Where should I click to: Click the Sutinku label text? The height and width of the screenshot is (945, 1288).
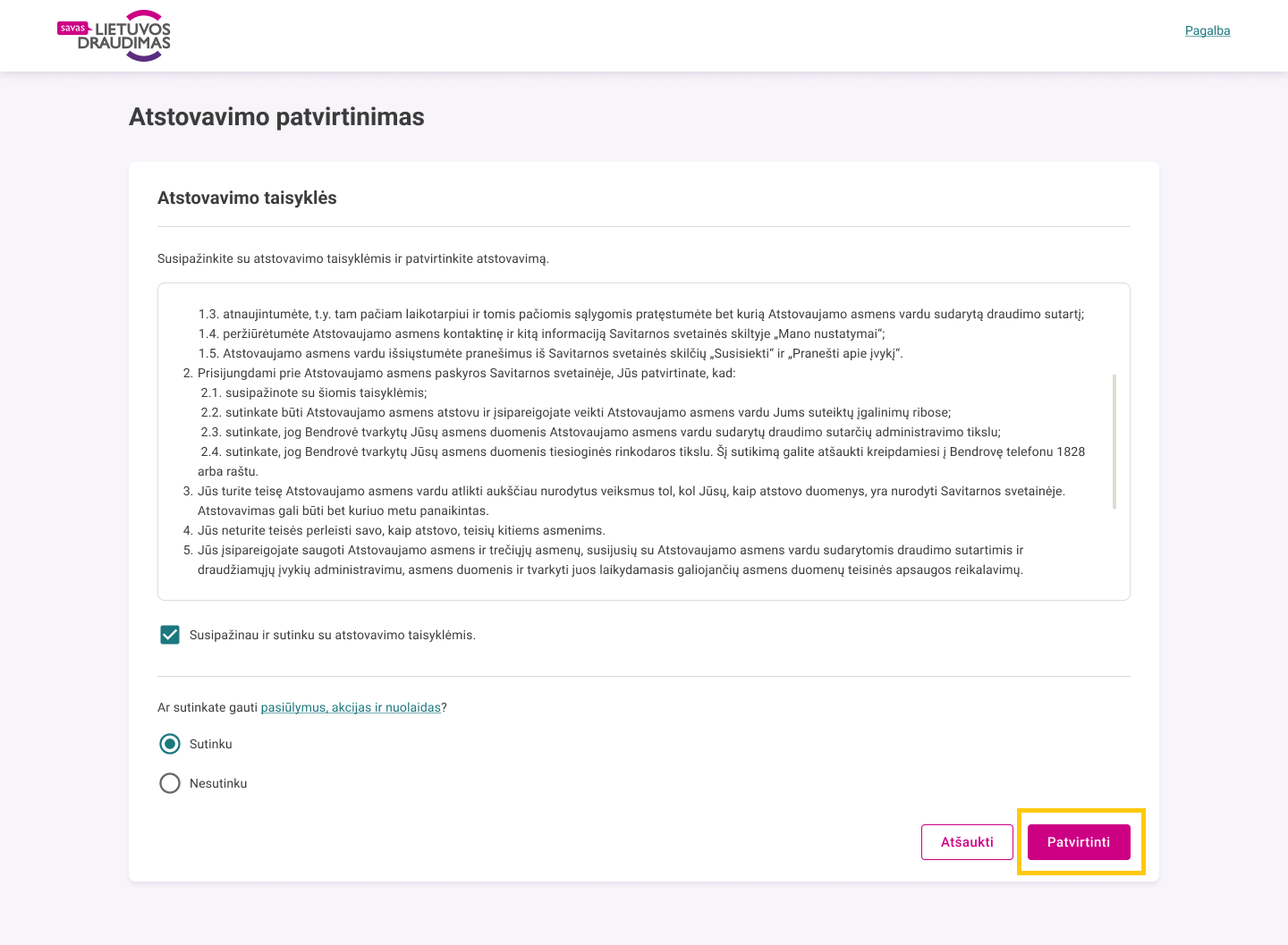tap(211, 744)
